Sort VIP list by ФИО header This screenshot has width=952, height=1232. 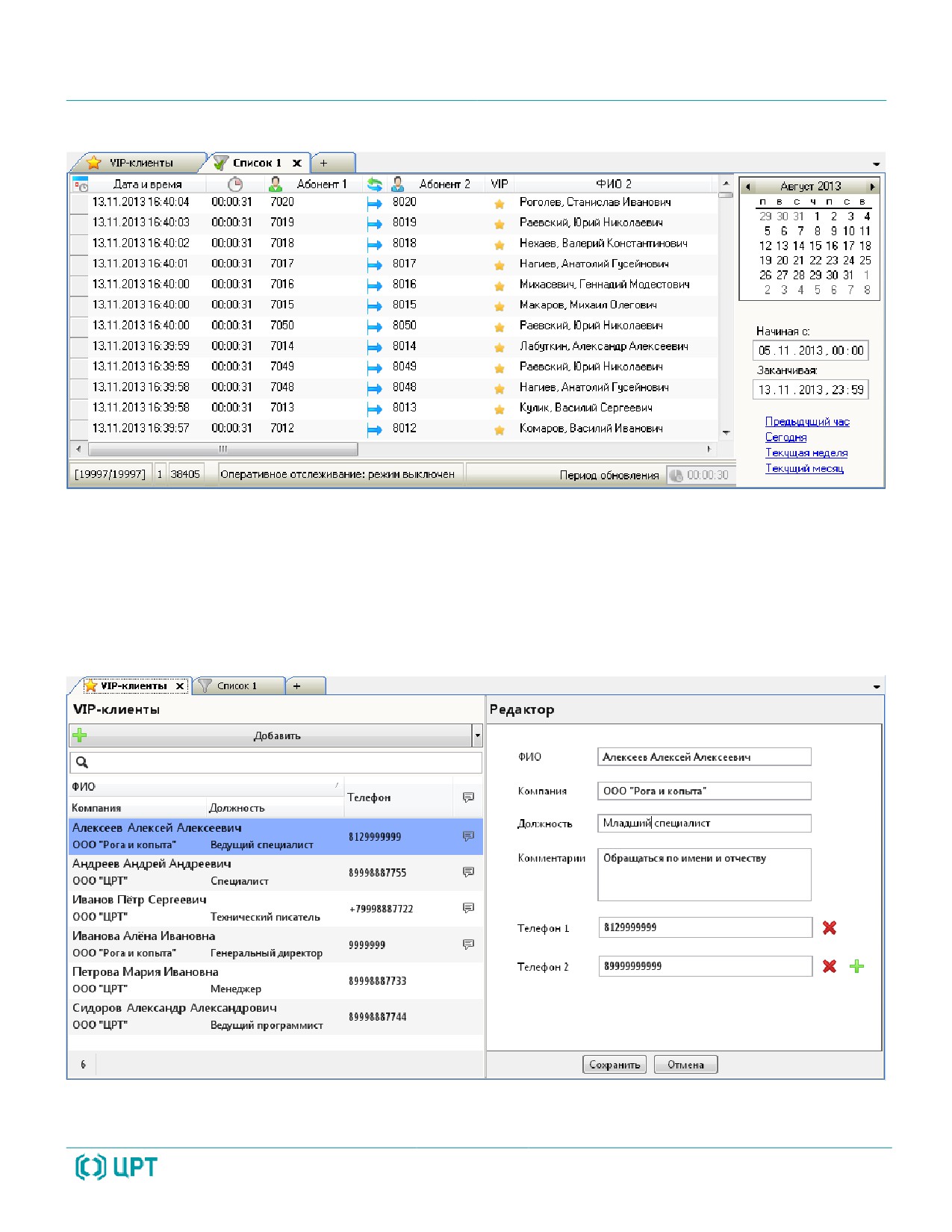(205, 786)
